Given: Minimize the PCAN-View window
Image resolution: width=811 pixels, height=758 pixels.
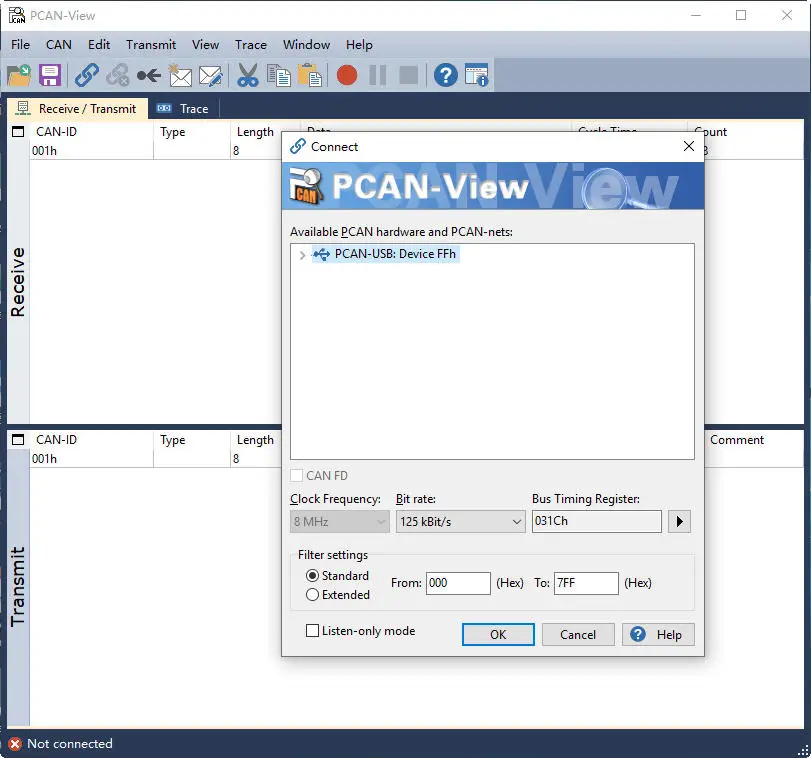Looking at the screenshot, I should 696,16.
